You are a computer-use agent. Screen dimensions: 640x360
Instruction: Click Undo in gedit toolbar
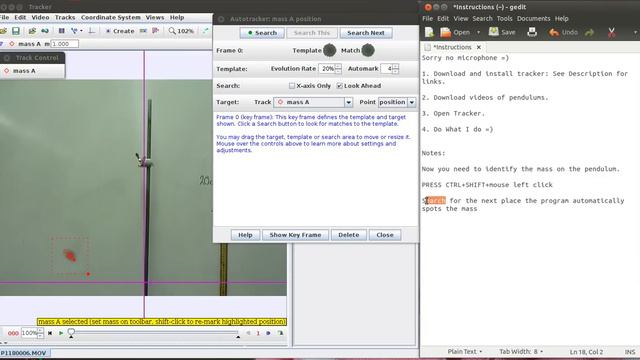coord(563,32)
